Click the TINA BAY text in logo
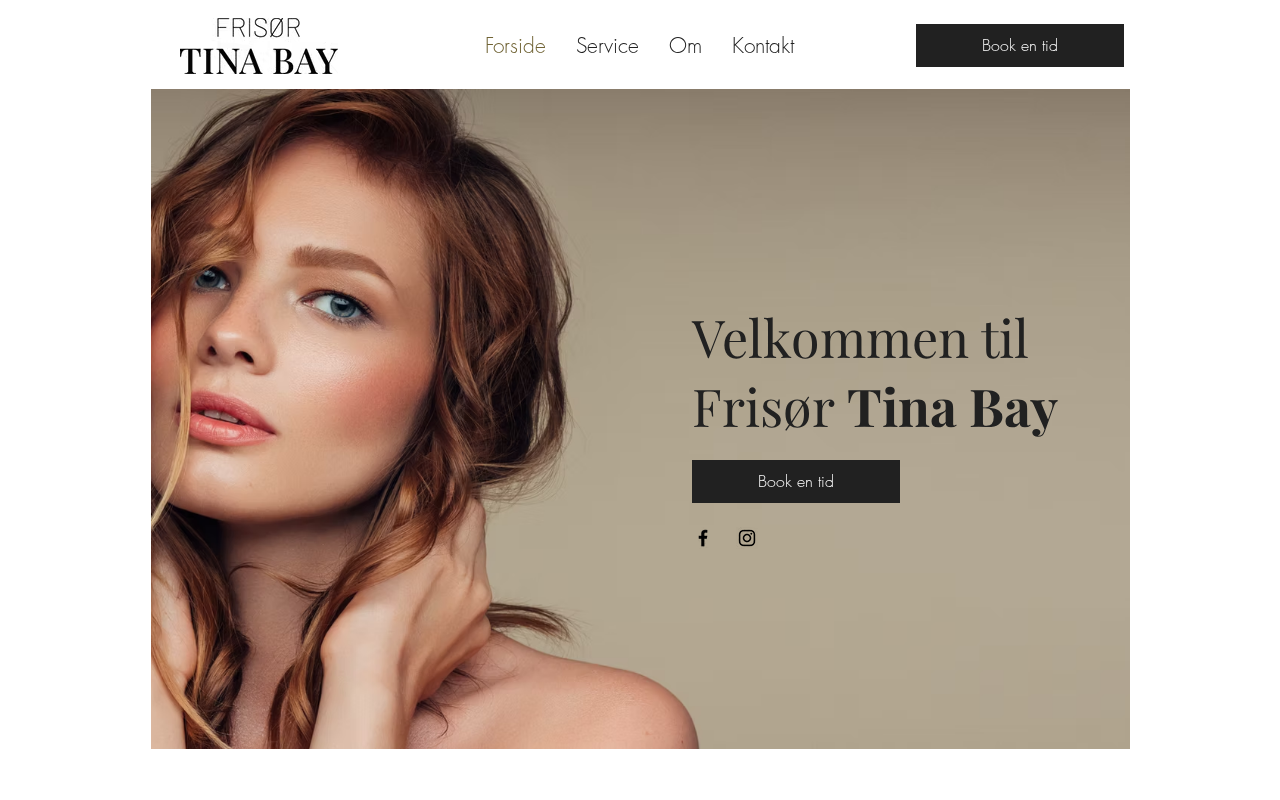Image resolution: width=1280 pixels, height=800 pixels. [x=259, y=61]
